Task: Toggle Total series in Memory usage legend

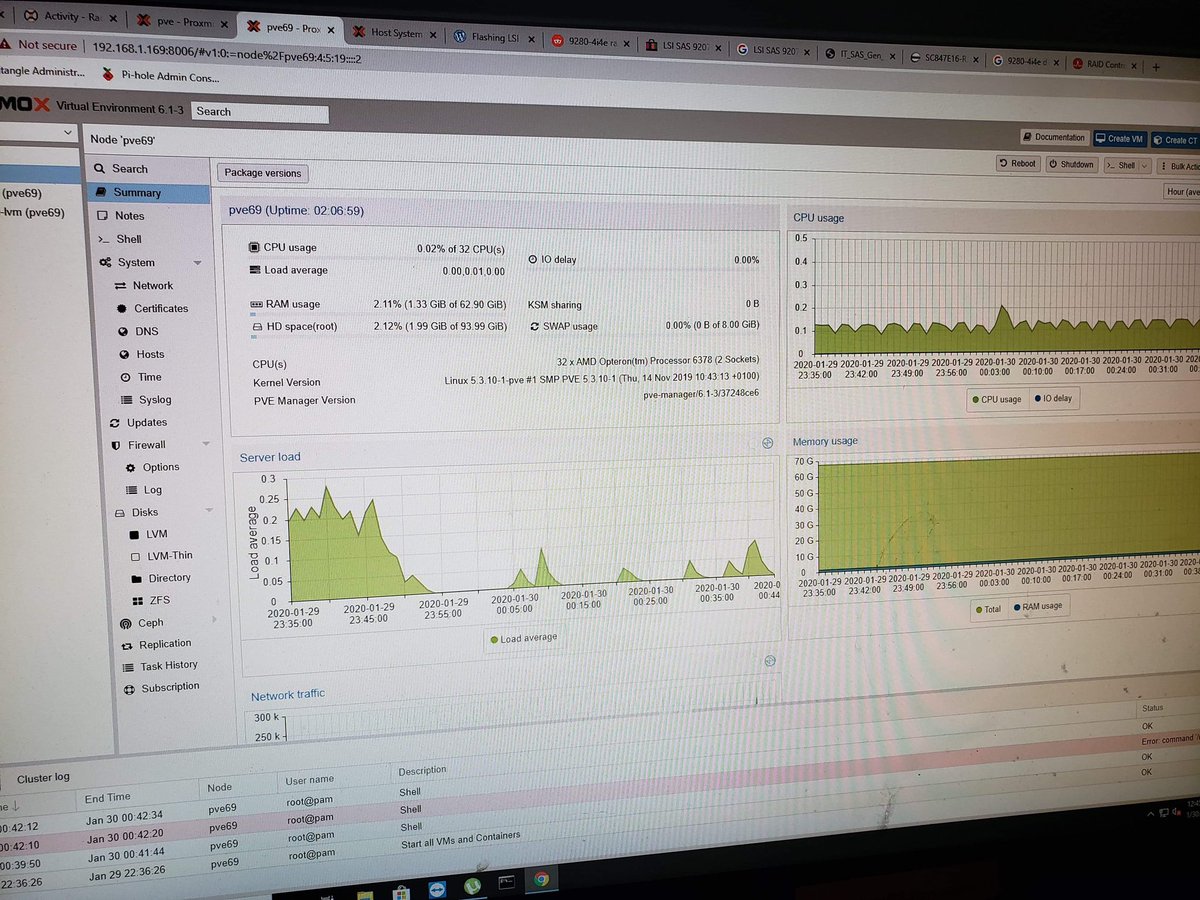Action: tap(987, 609)
